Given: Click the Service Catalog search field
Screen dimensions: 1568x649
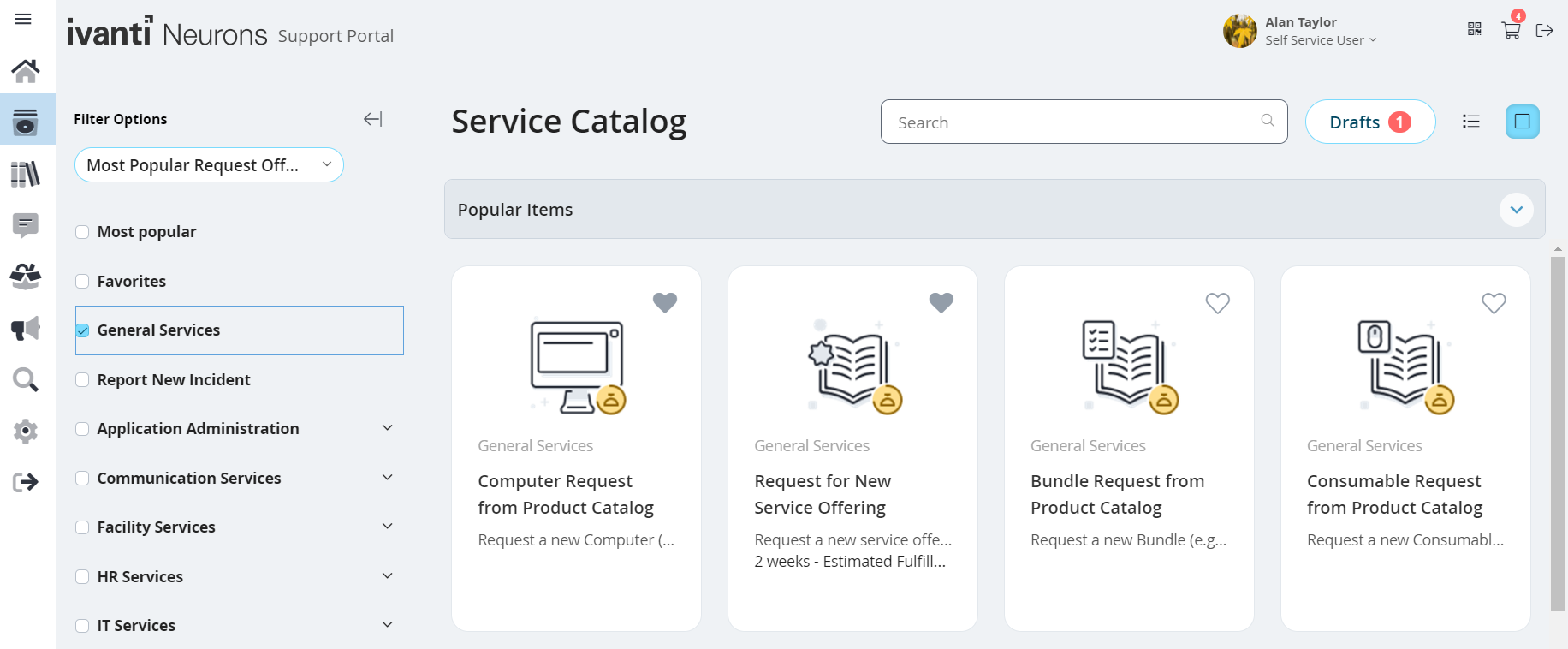Looking at the screenshot, I should 1074,122.
